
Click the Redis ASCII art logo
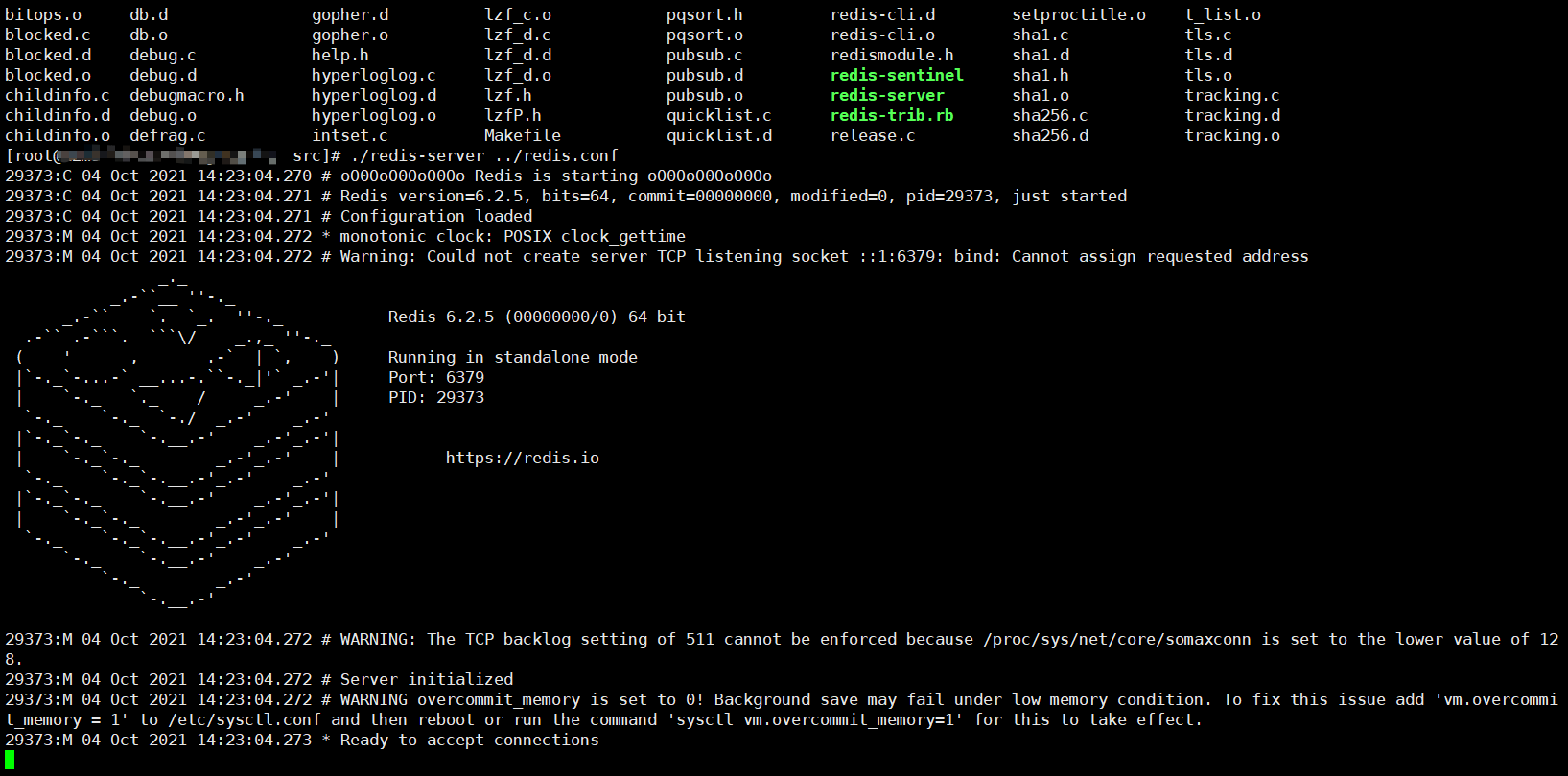(177, 443)
